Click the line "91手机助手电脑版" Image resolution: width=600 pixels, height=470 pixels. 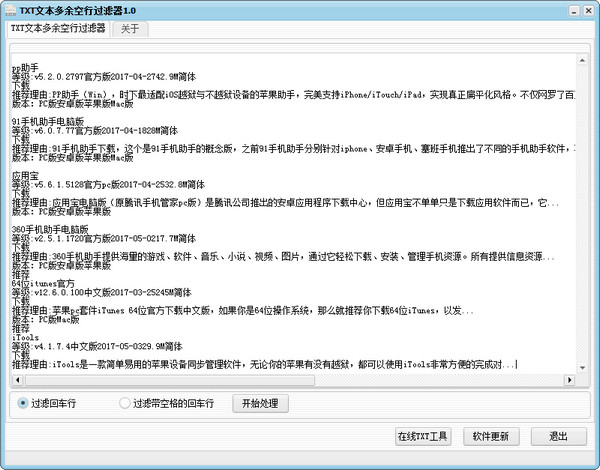click(48, 122)
